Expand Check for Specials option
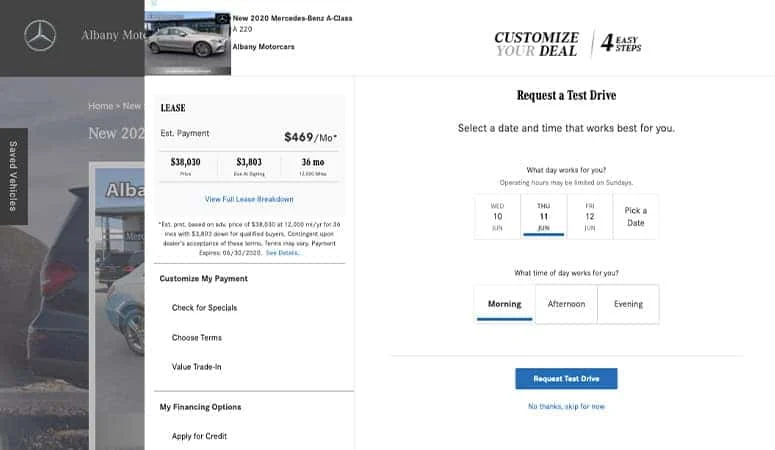 click(x=204, y=308)
